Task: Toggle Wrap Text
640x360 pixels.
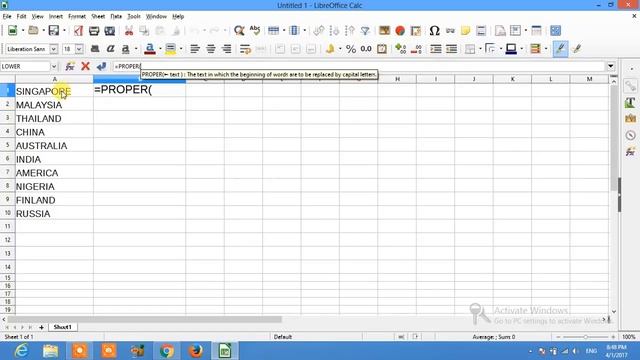Action: [x=245, y=49]
